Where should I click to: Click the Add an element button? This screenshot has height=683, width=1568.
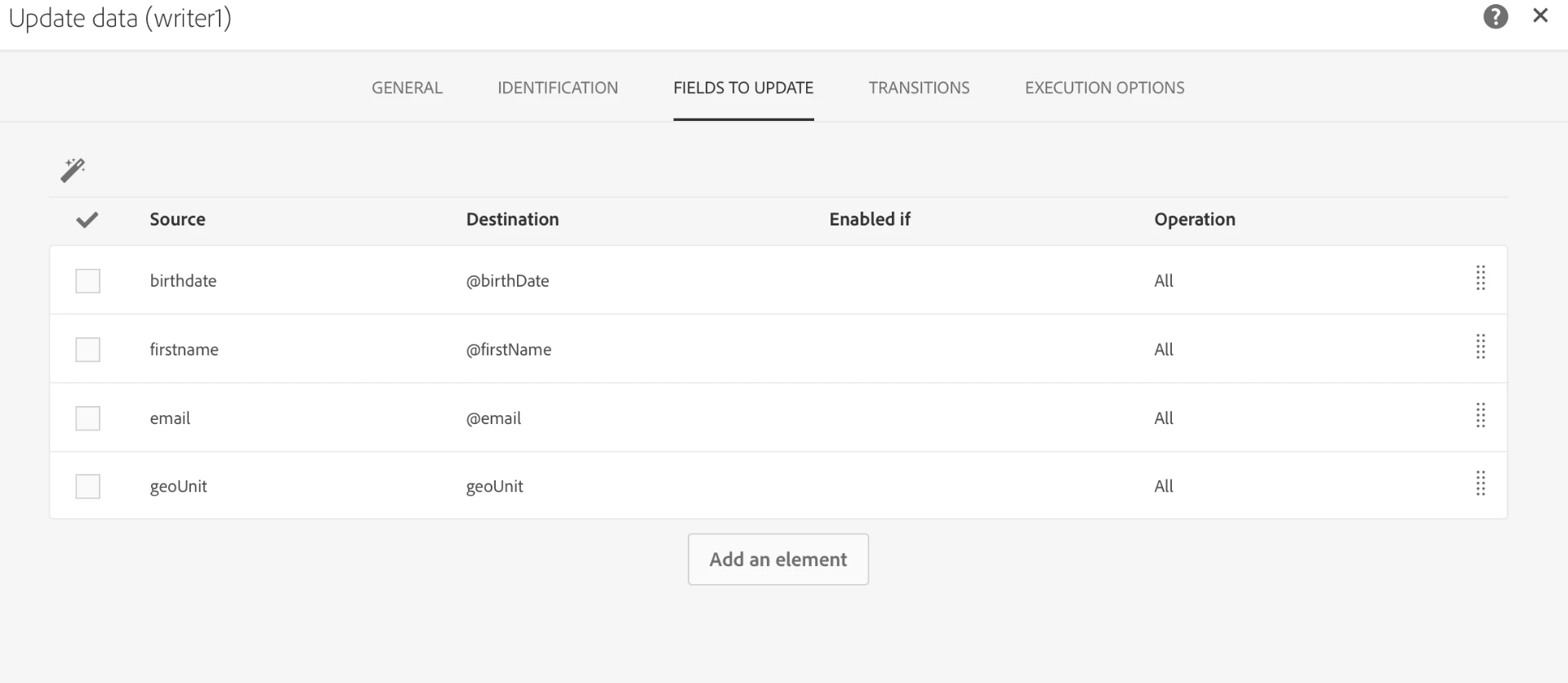click(x=777, y=560)
